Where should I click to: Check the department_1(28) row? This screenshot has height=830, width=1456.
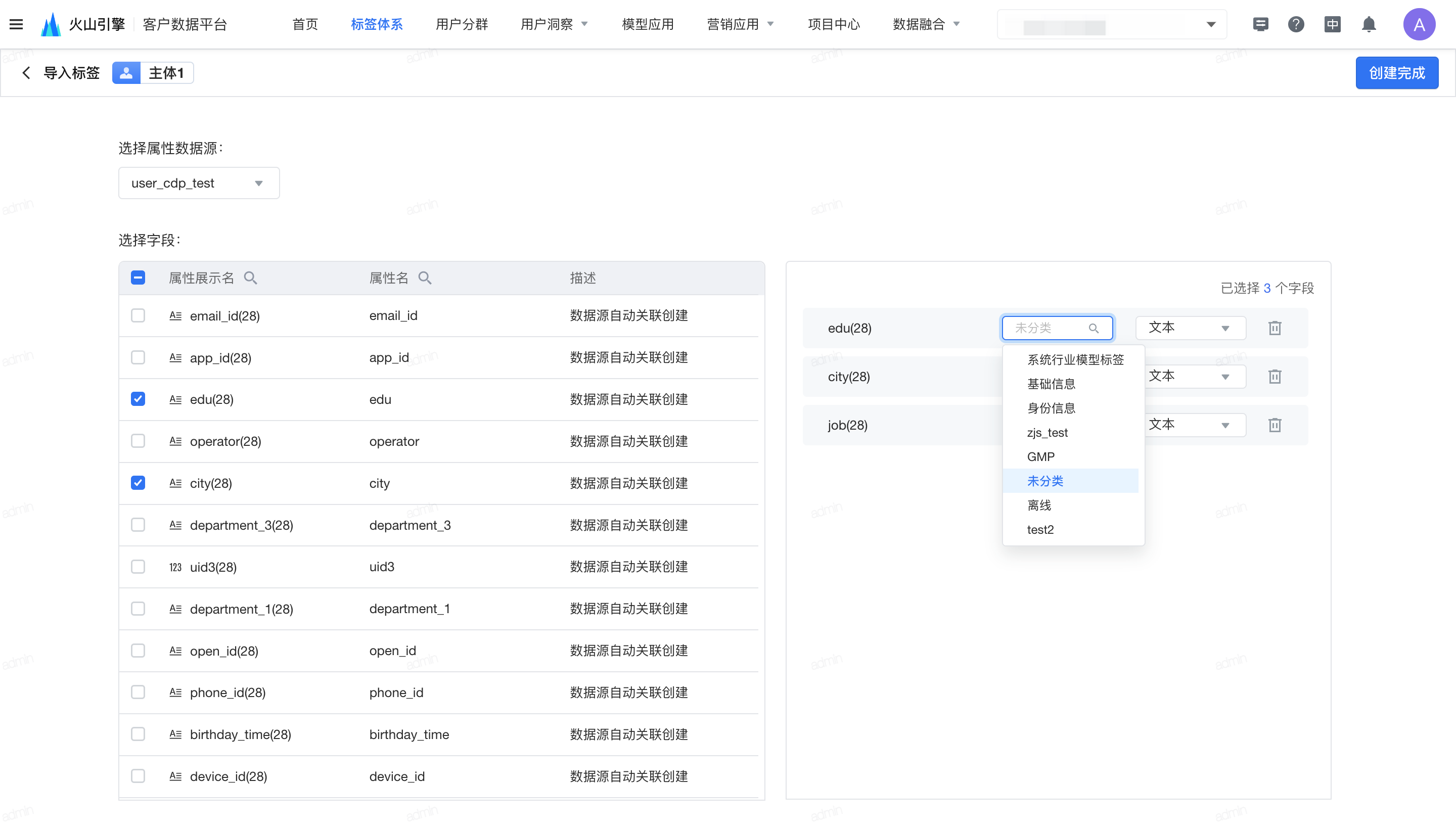[x=138, y=609]
